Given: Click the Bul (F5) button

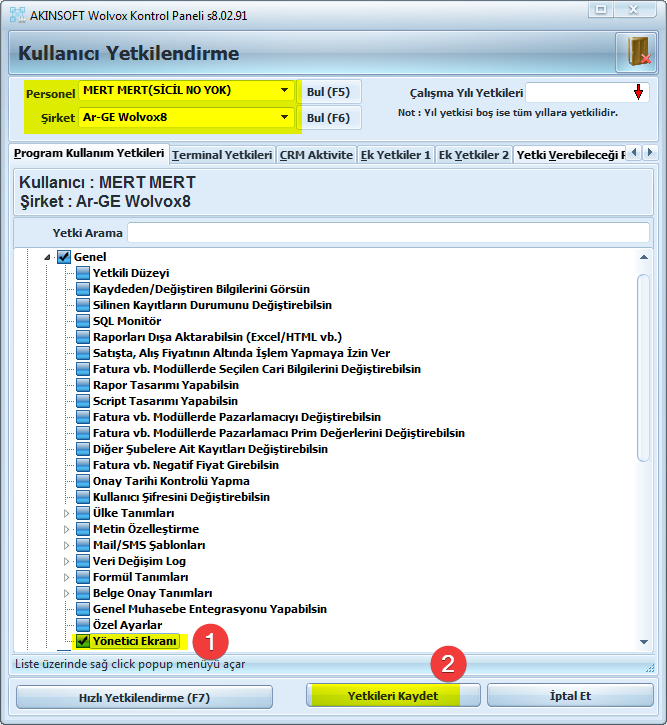Looking at the screenshot, I should [x=328, y=92].
